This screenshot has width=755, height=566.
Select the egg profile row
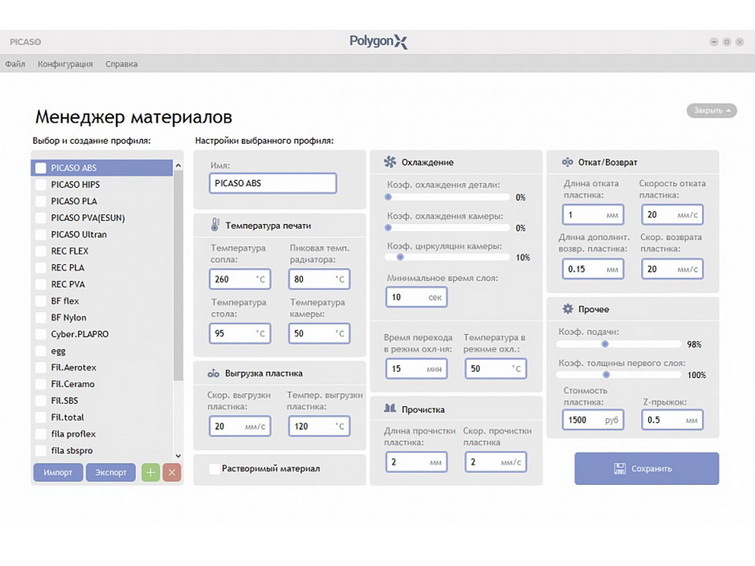(102, 351)
